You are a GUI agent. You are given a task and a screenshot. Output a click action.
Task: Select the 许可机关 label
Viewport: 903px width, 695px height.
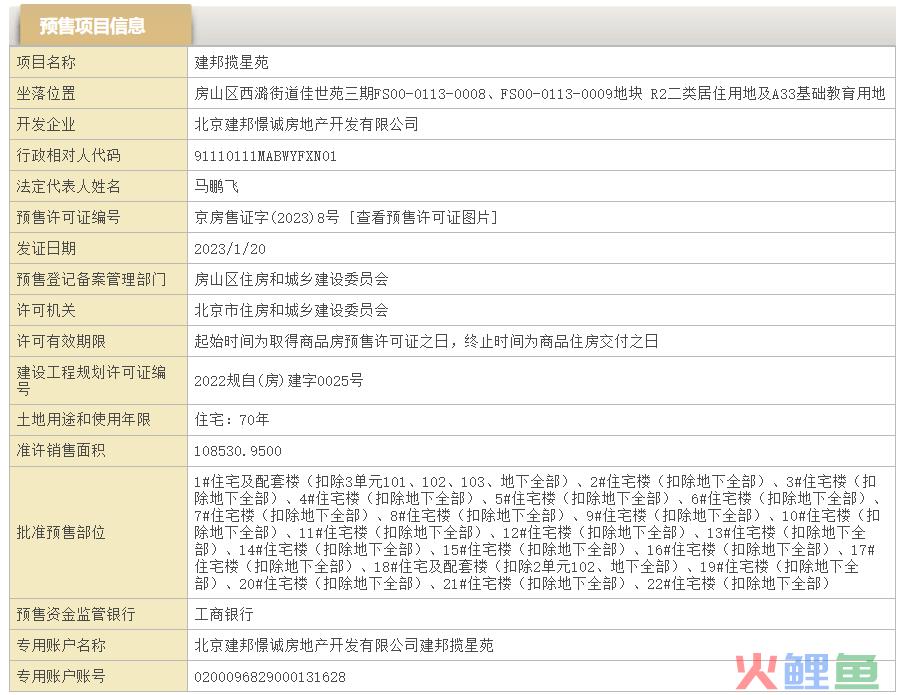coord(46,311)
